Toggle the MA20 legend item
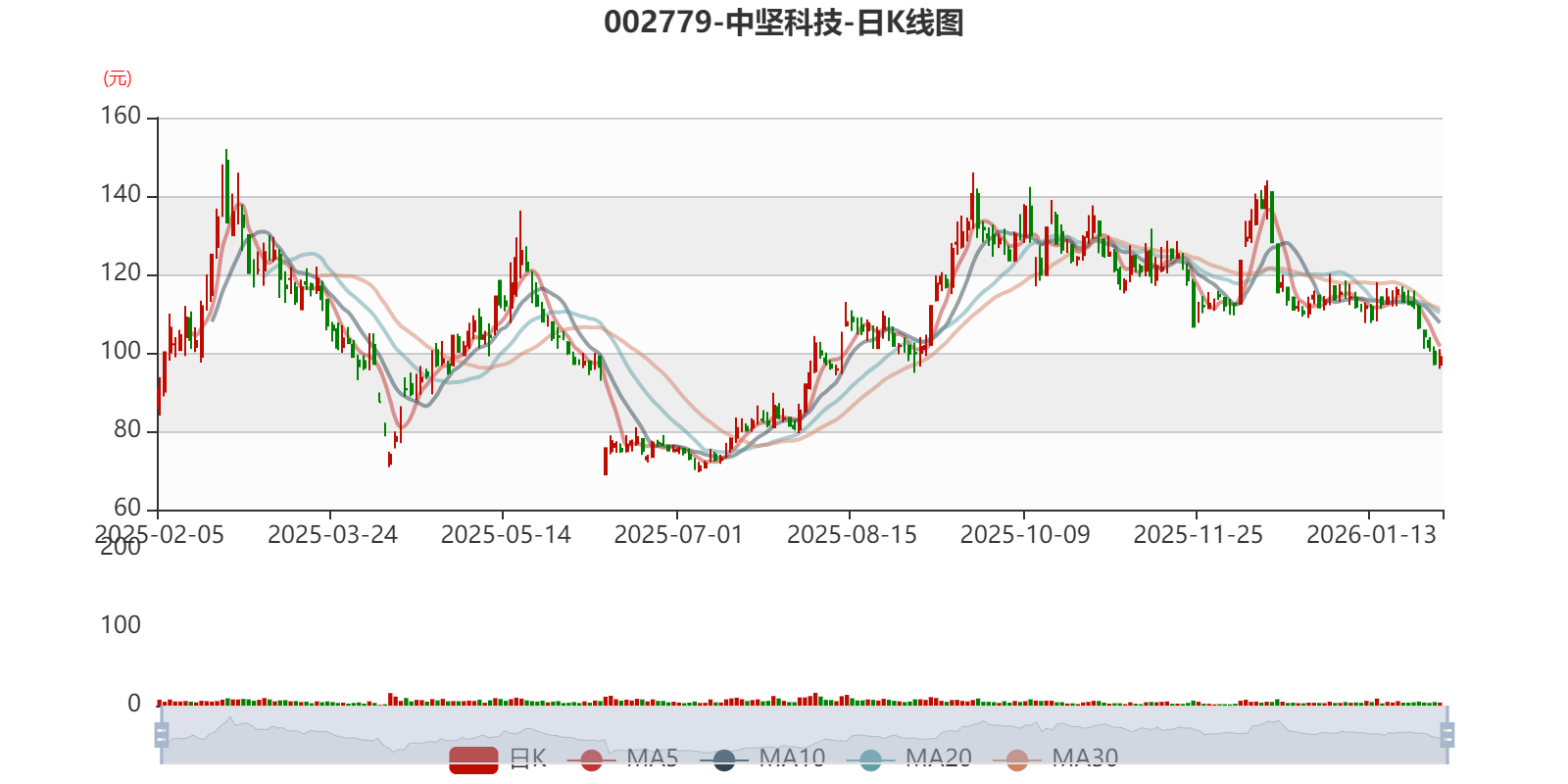The height and width of the screenshot is (784, 1568). pos(909,759)
